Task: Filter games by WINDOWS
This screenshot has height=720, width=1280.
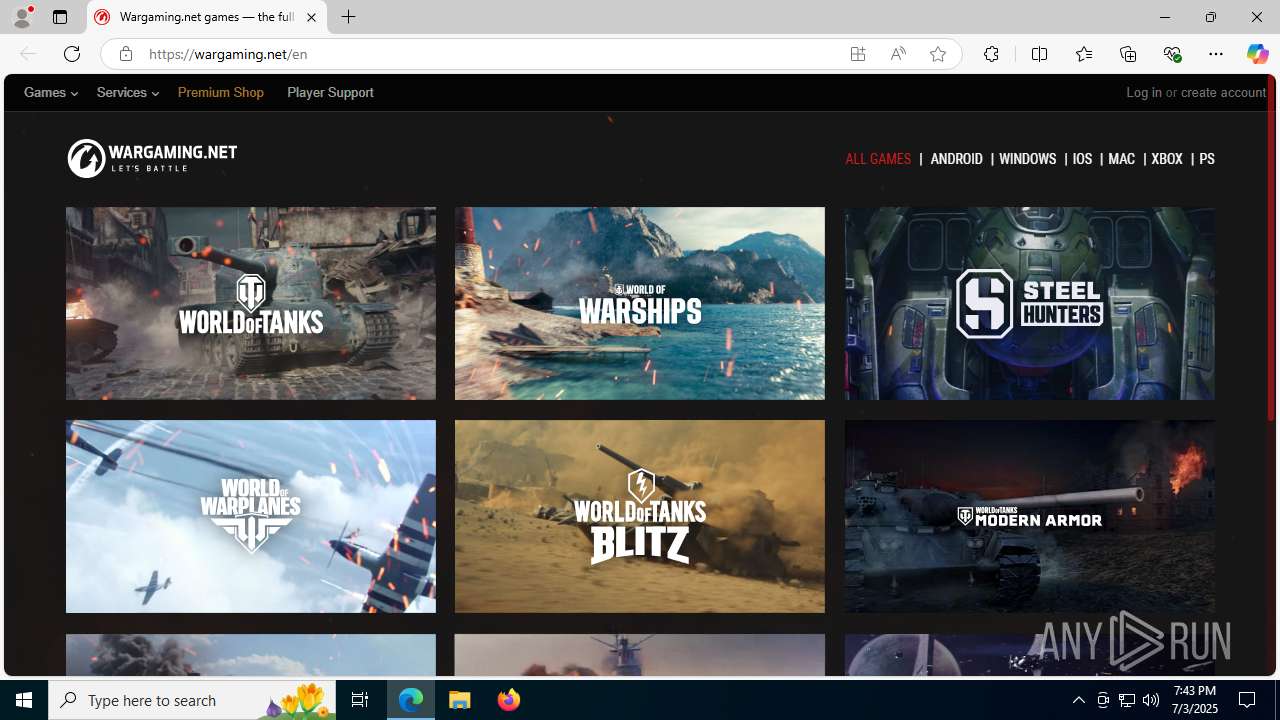Action: [x=1027, y=159]
